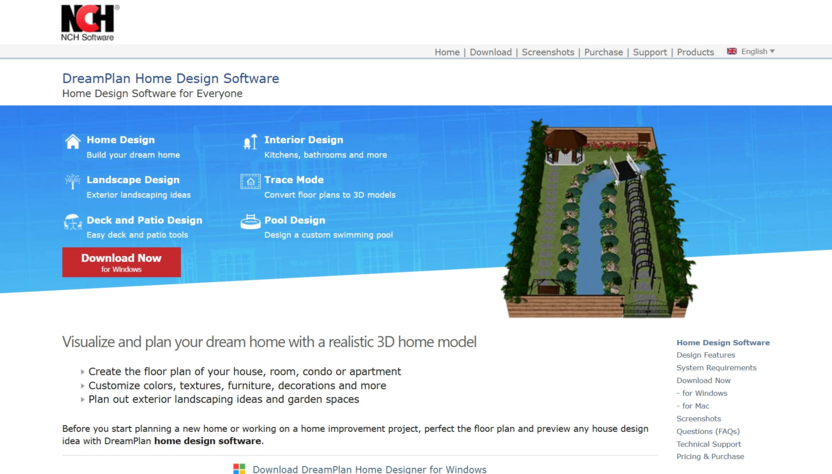Click the NCH Software logo
The image size is (832, 474).
(x=90, y=23)
